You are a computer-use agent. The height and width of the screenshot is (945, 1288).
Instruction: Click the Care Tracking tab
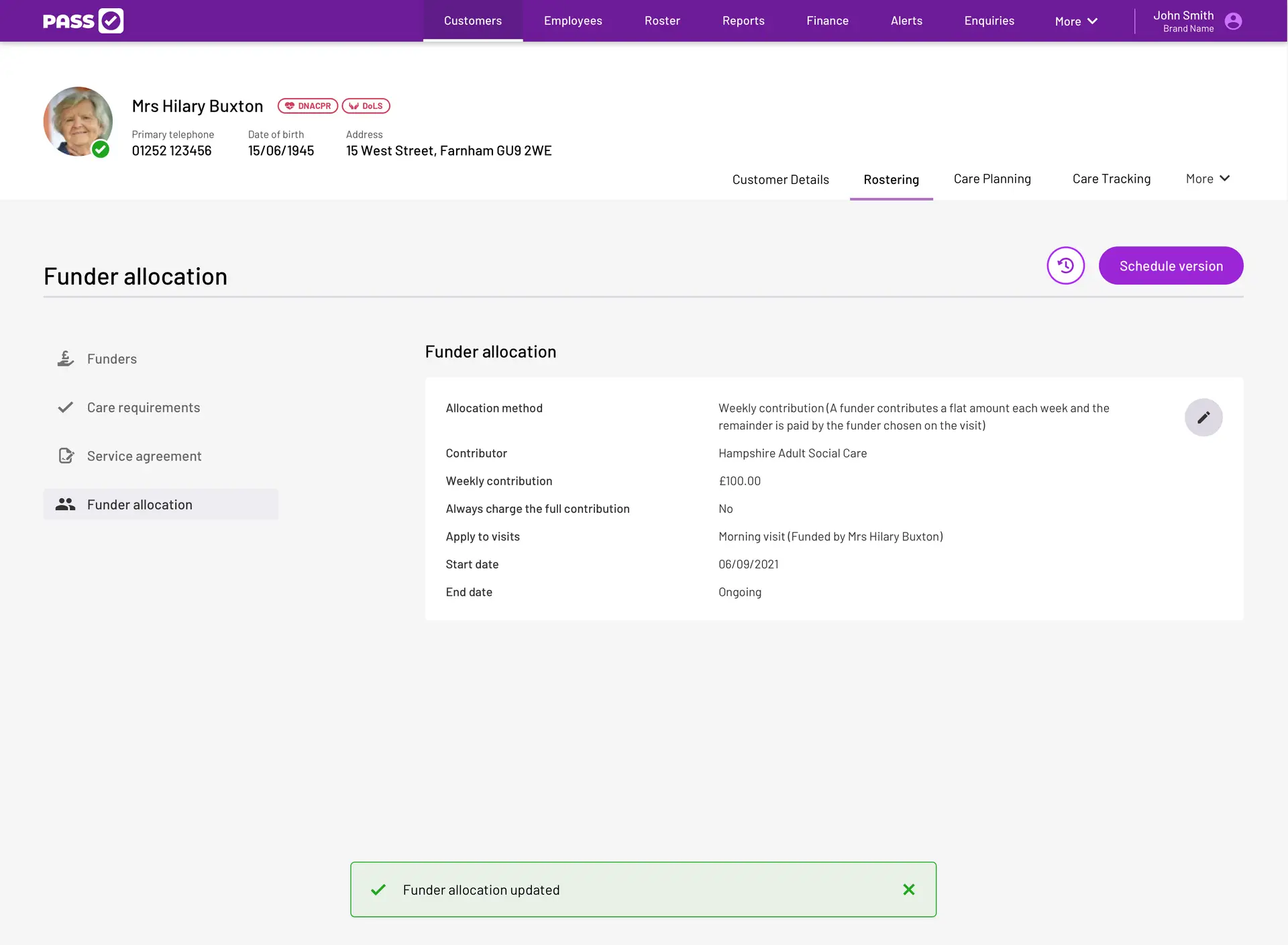click(x=1111, y=178)
